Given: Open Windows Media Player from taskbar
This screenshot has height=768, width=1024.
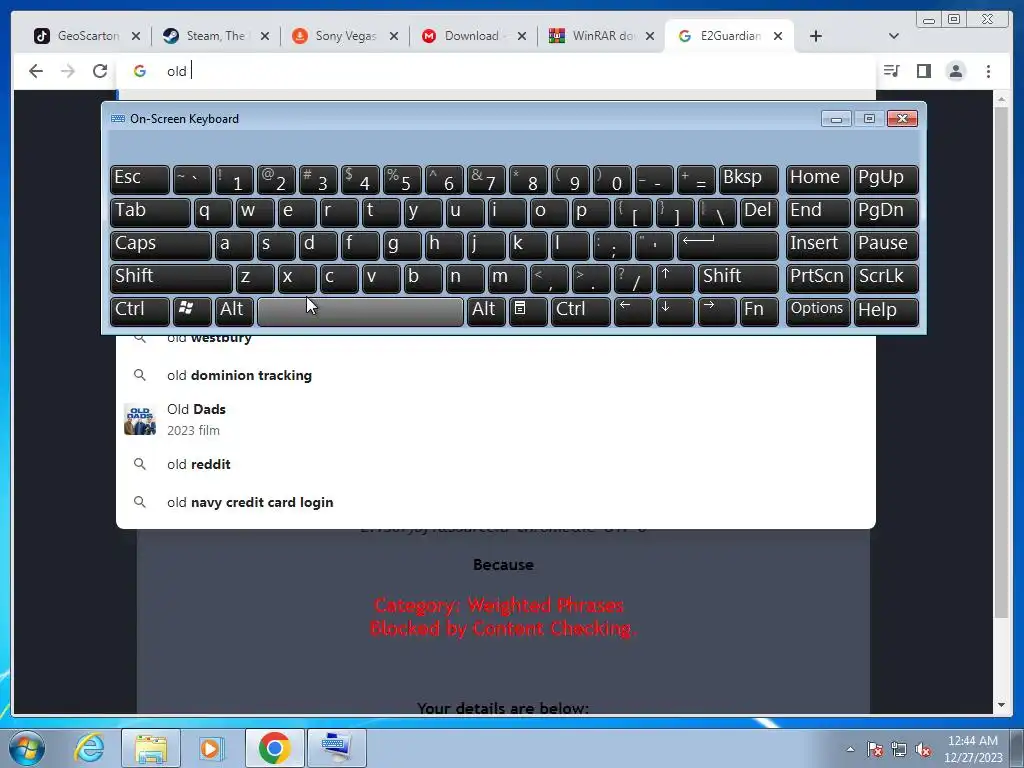Looking at the screenshot, I should pos(211,748).
